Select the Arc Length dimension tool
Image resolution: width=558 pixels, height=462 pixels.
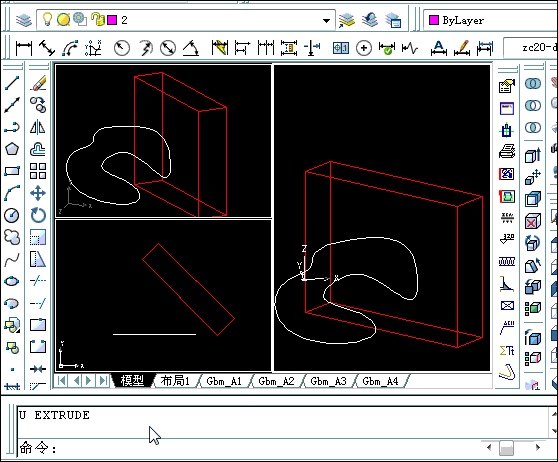tap(70, 48)
